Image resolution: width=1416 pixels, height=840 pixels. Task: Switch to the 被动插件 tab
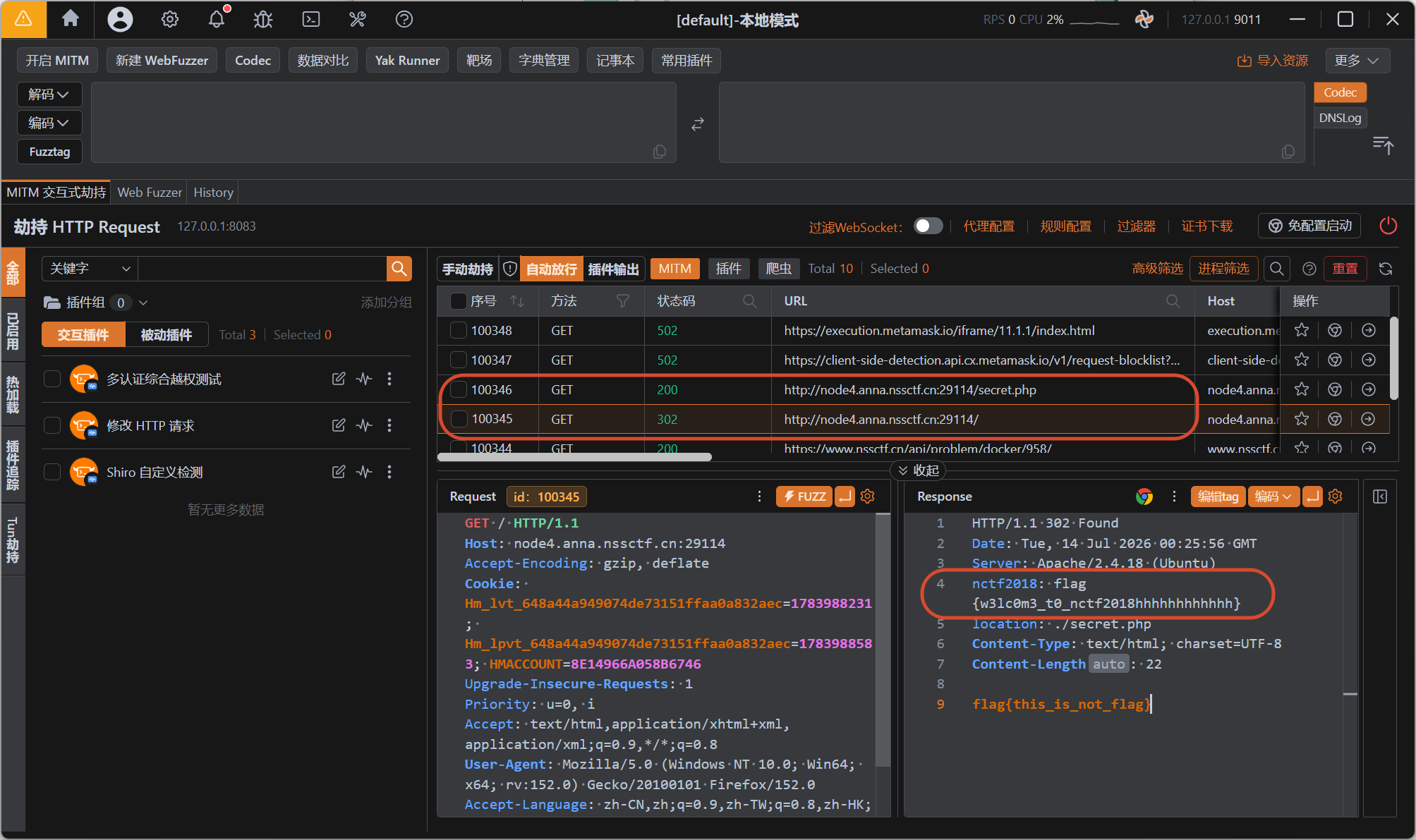point(167,334)
